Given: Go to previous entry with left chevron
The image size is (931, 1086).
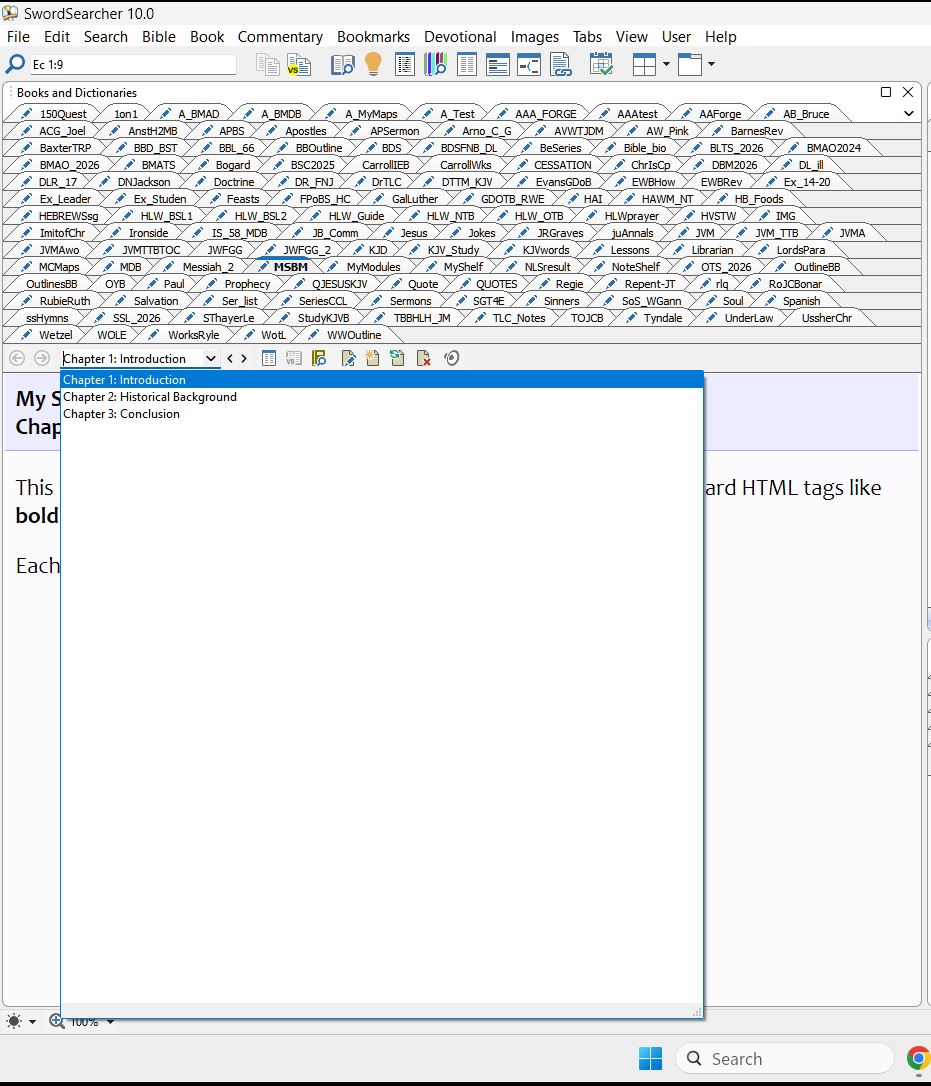Looking at the screenshot, I should coord(230,358).
